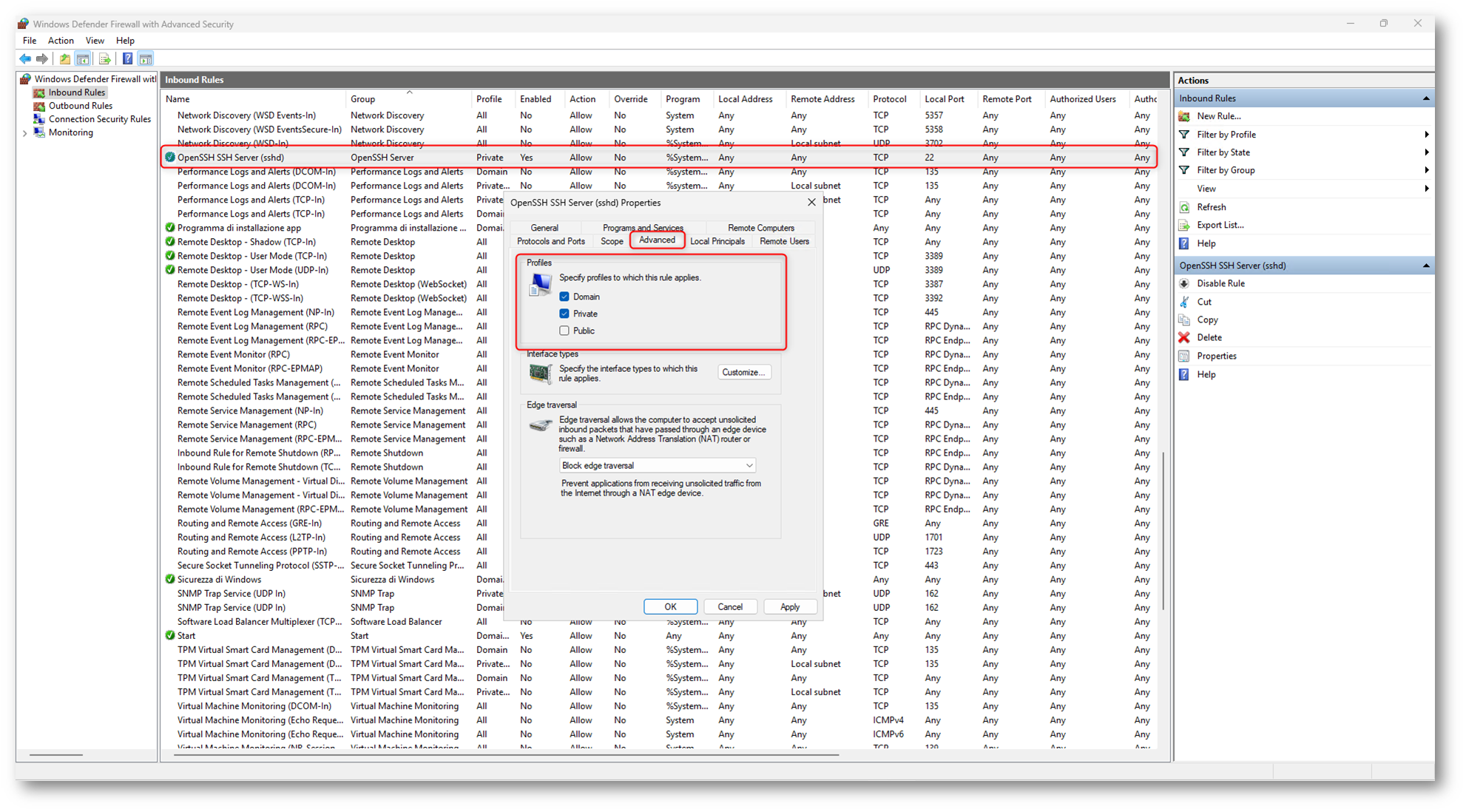The width and height of the screenshot is (1466, 812).
Task: Click the Properties icon in Actions pane
Action: pos(1184,356)
